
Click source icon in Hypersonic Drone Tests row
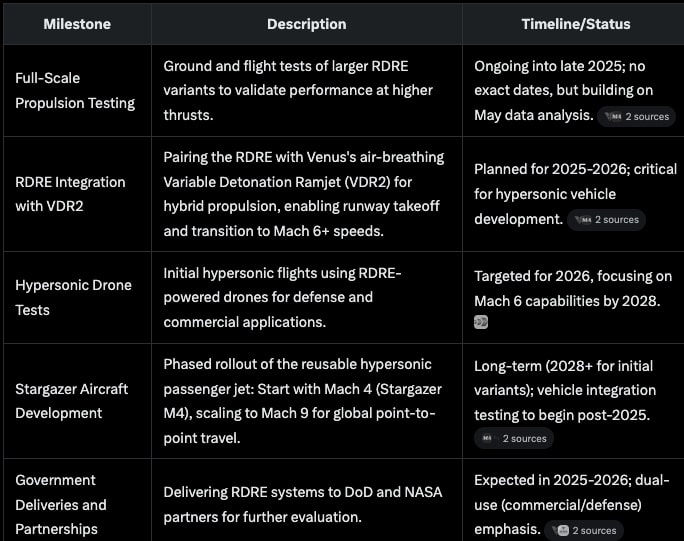(481, 322)
